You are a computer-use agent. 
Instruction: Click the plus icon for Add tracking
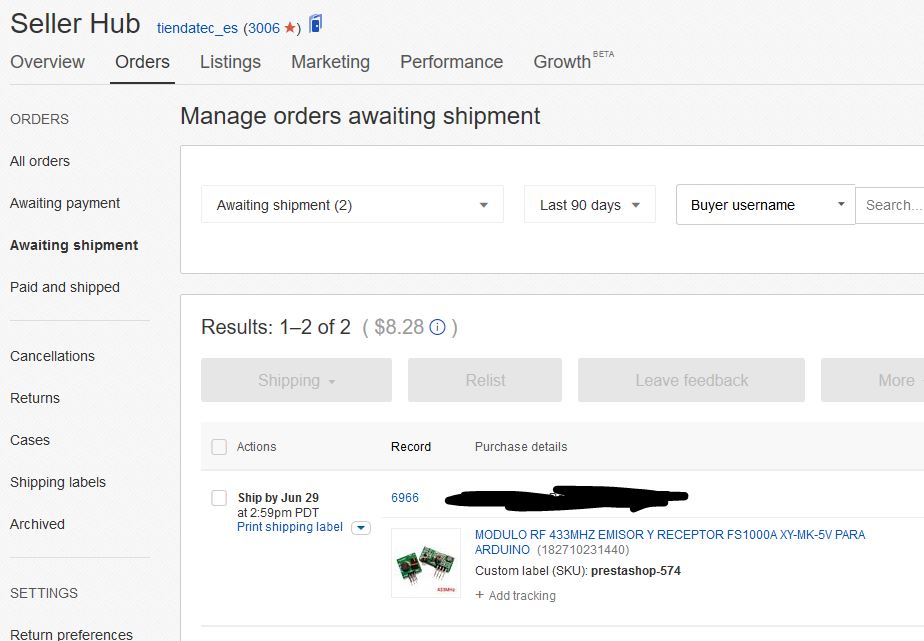(x=480, y=595)
